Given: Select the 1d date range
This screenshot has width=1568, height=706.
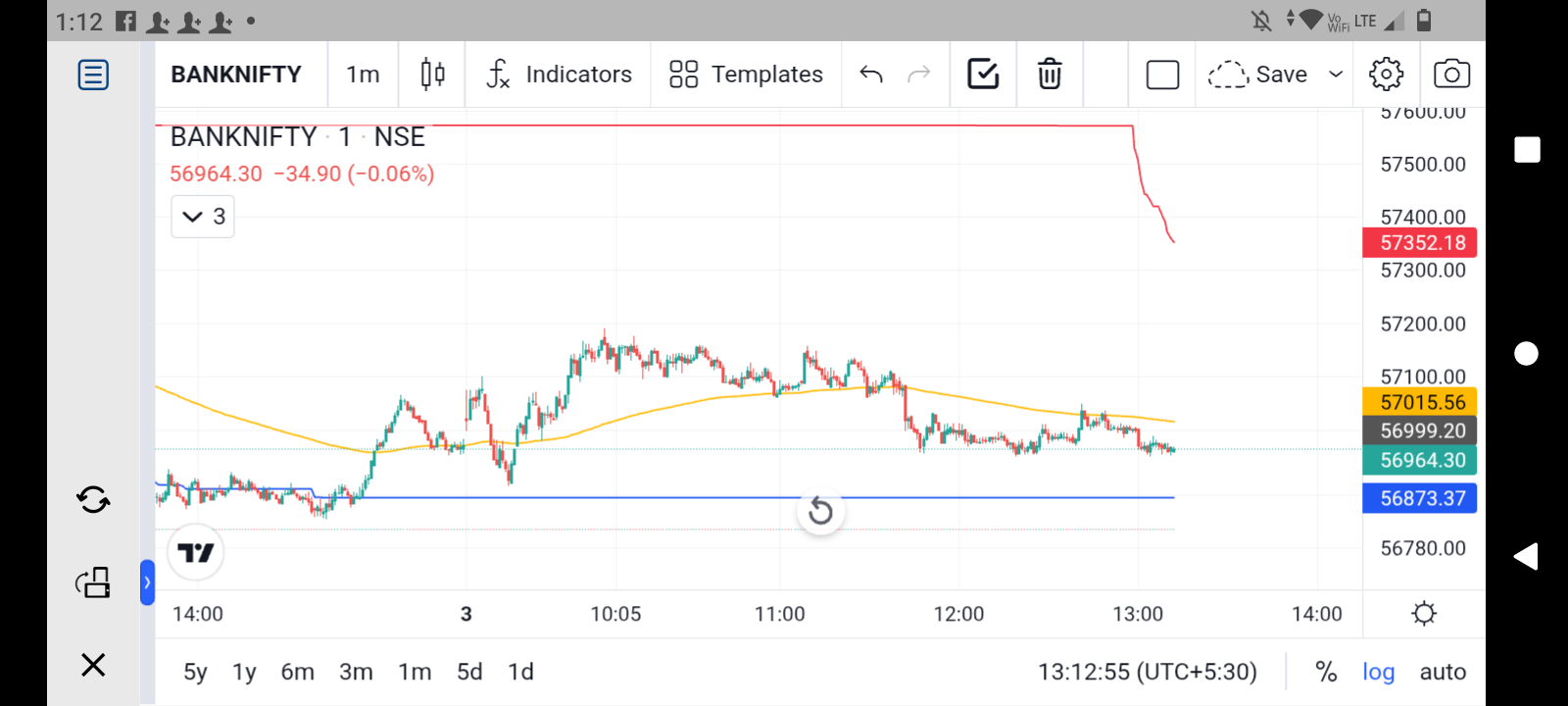Looking at the screenshot, I should [520, 672].
